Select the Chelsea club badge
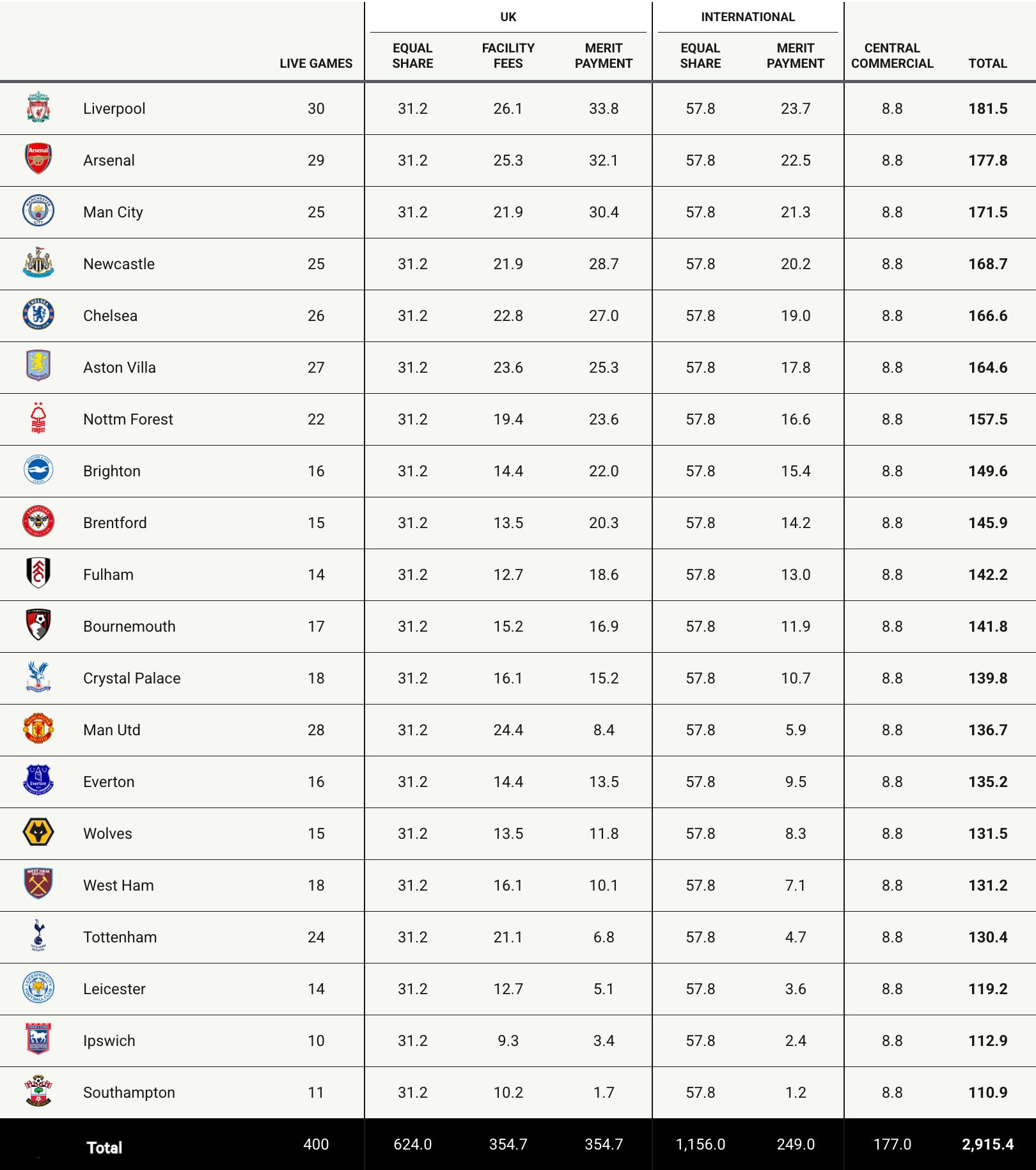Image resolution: width=1036 pixels, height=1170 pixels. (38, 315)
